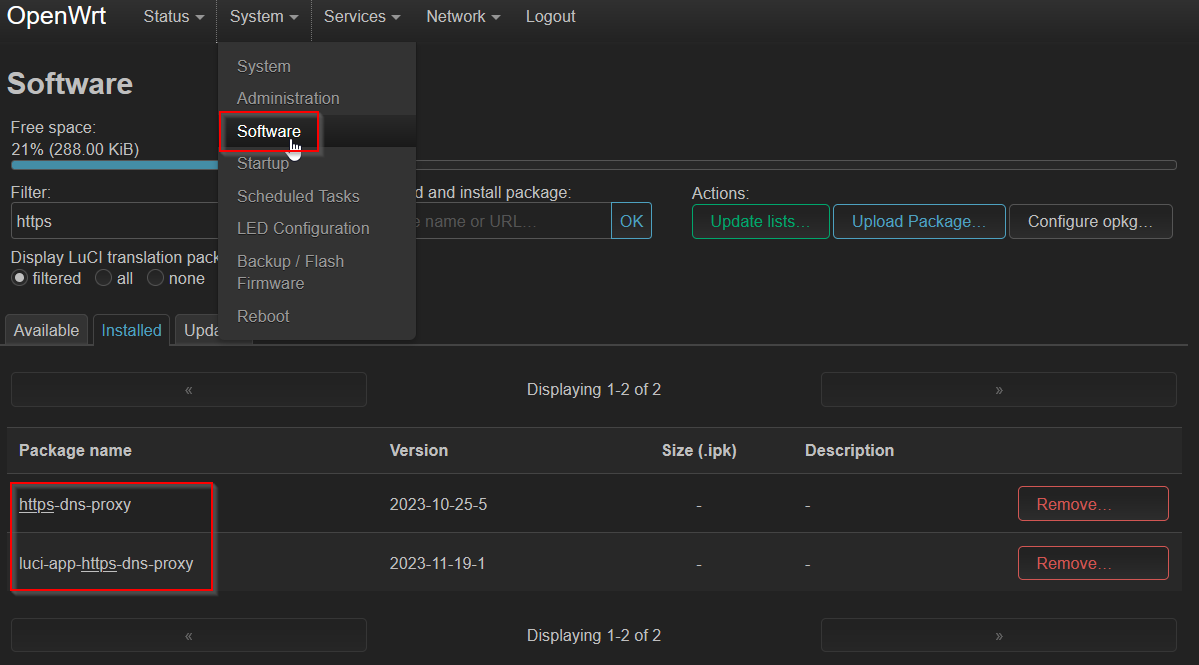Open Configure opkg dialog

pyautogui.click(x=1090, y=222)
